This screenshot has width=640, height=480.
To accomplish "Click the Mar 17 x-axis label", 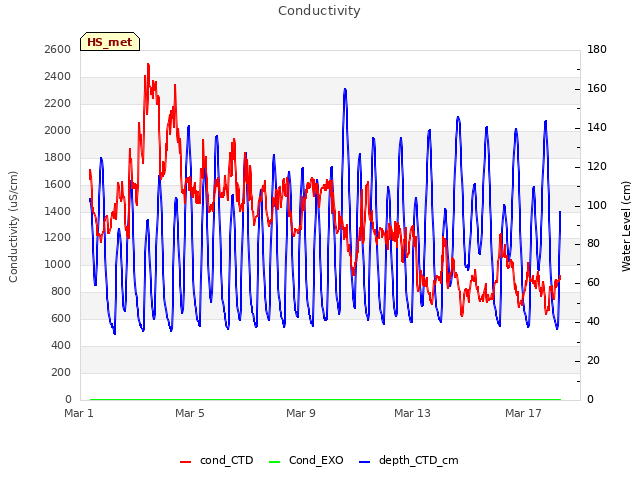I will pos(523,413).
